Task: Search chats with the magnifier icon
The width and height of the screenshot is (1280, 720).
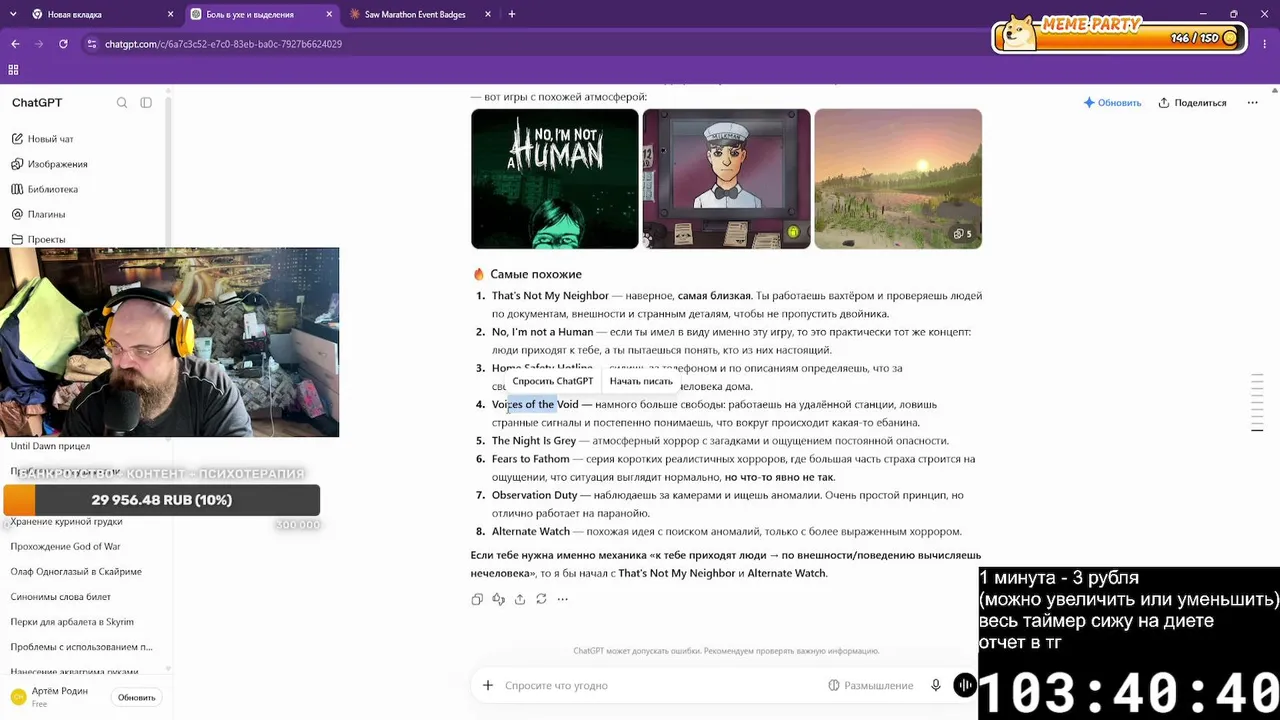Action: click(122, 103)
